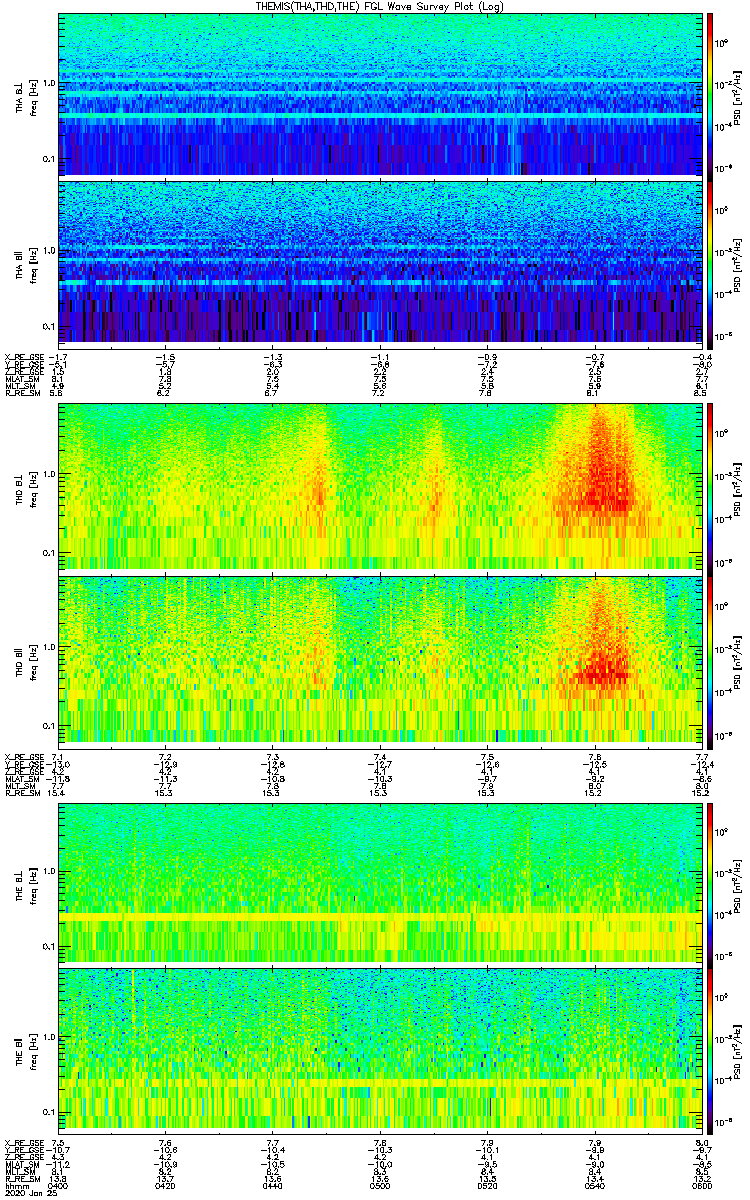
Task: Click the -1.7 value in THA X_RE_GSE row
Action: point(57,356)
